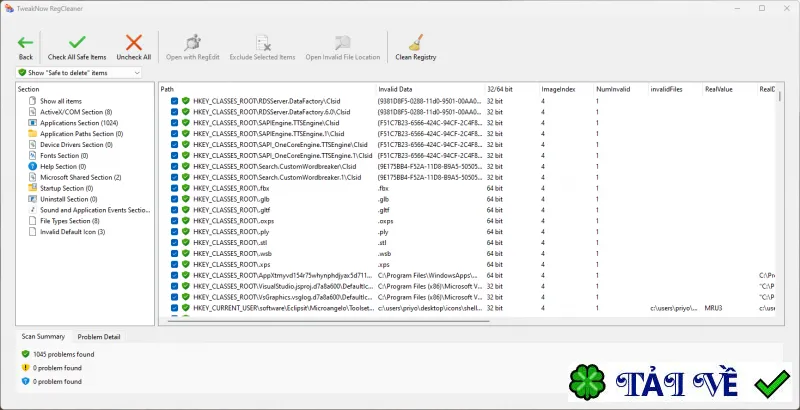
Task: Select the File Types Section icon
Action: pos(33,221)
